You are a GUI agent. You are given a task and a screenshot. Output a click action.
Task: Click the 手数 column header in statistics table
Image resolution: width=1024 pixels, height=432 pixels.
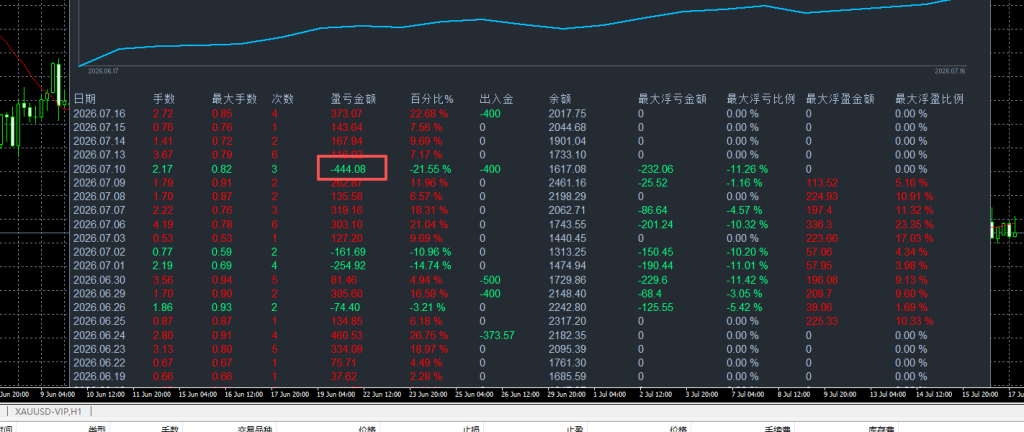coord(164,99)
